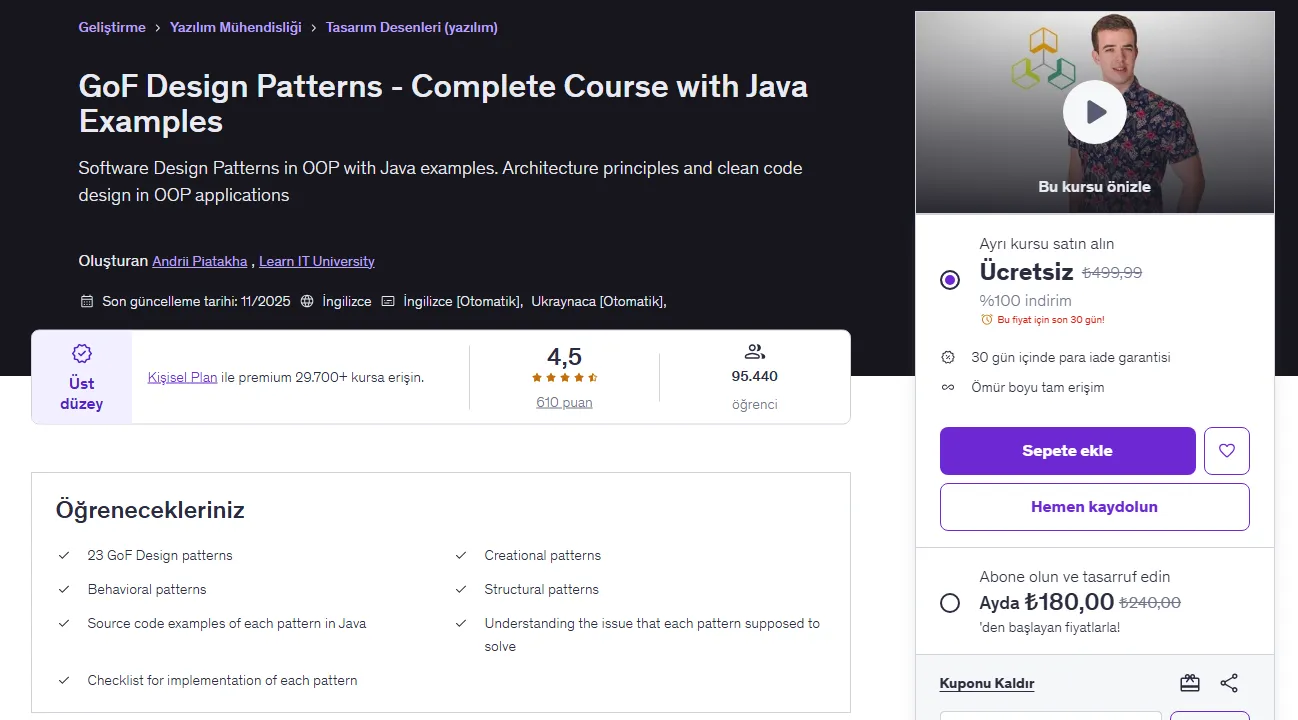Click the struck-through ₺240,00 price
The image size is (1298, 720).
pos(1150,603)
